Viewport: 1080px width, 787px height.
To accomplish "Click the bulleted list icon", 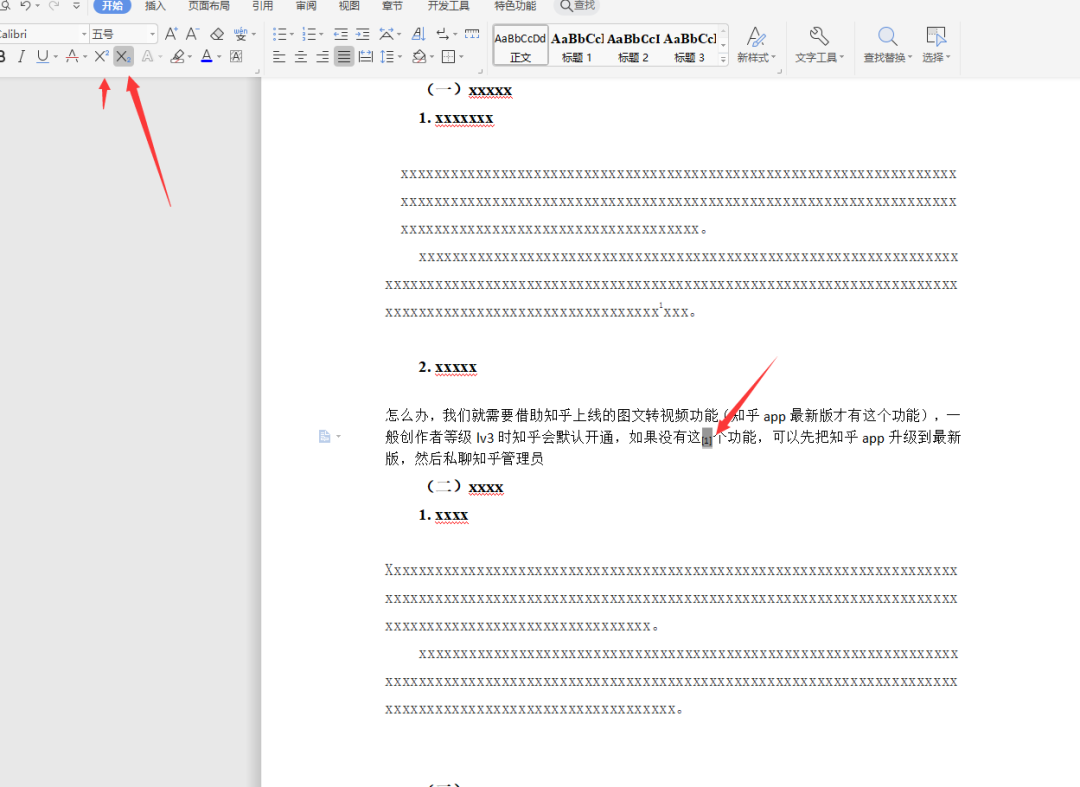I will pos(280,34).
